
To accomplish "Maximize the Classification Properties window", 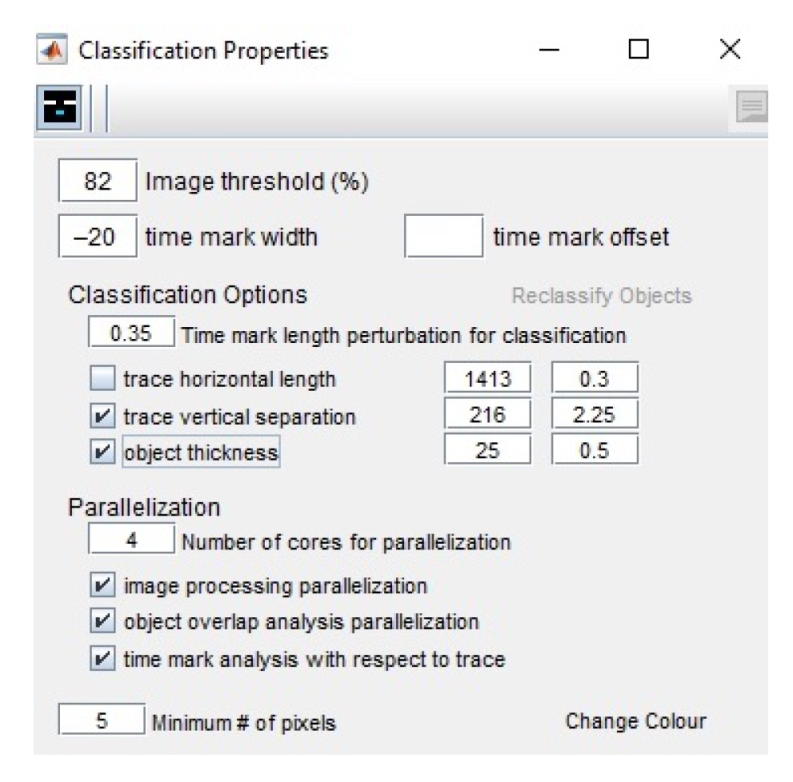I will [x=639, y=49].
